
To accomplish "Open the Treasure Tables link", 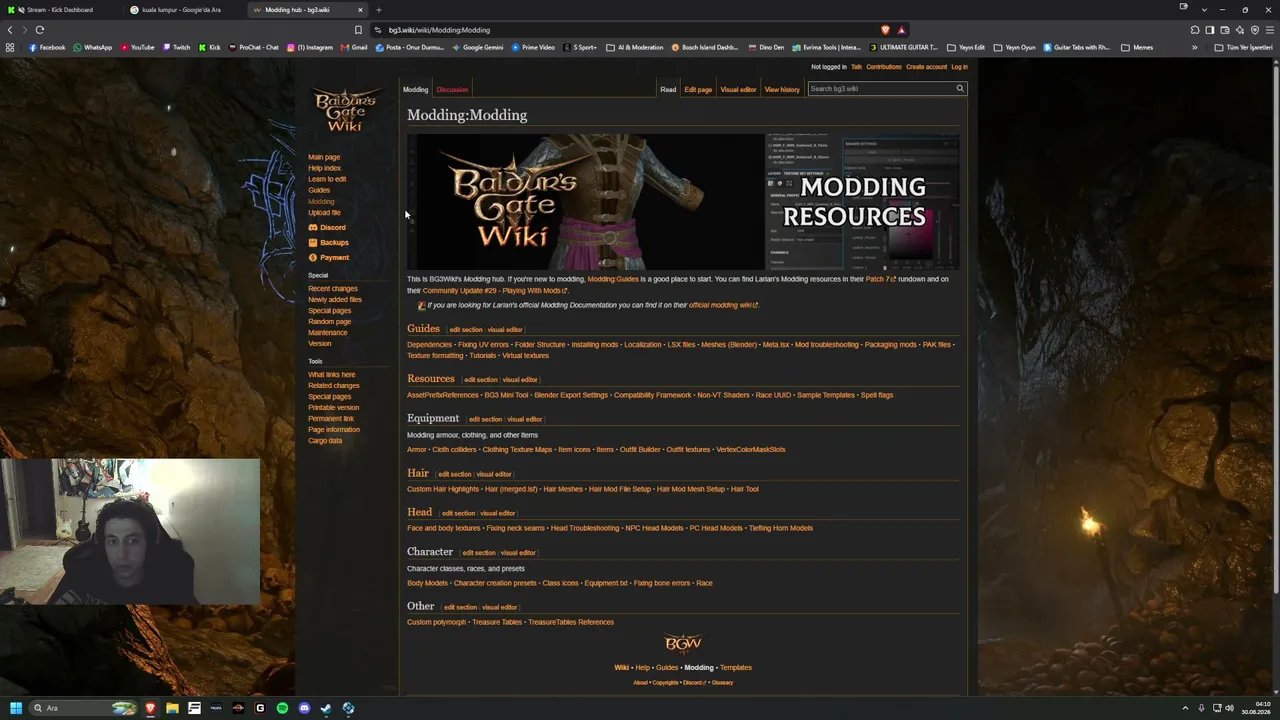I will pos(497,622).
